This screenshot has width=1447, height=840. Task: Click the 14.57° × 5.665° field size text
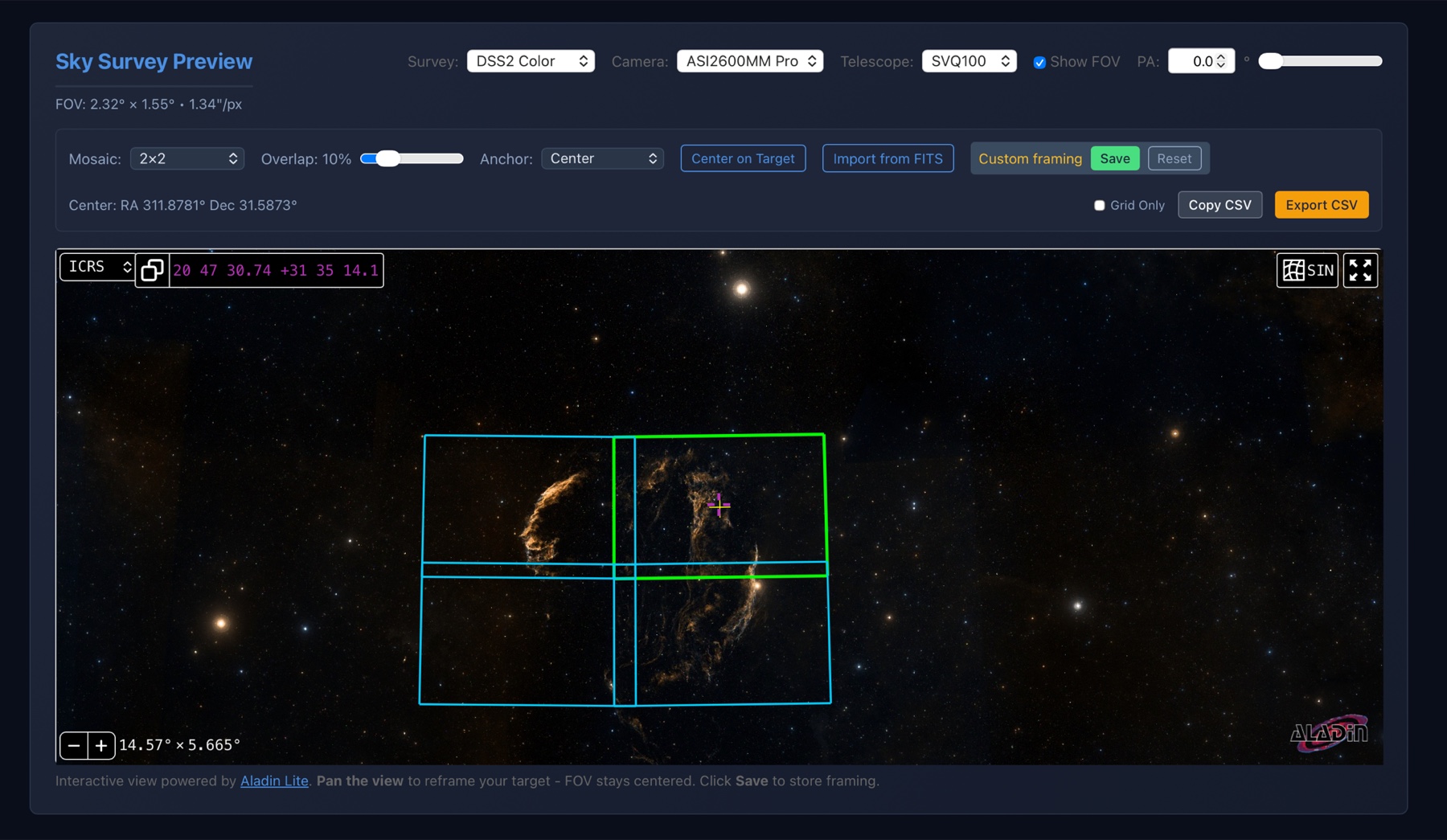pyautogui.click(x=180, y=745)
